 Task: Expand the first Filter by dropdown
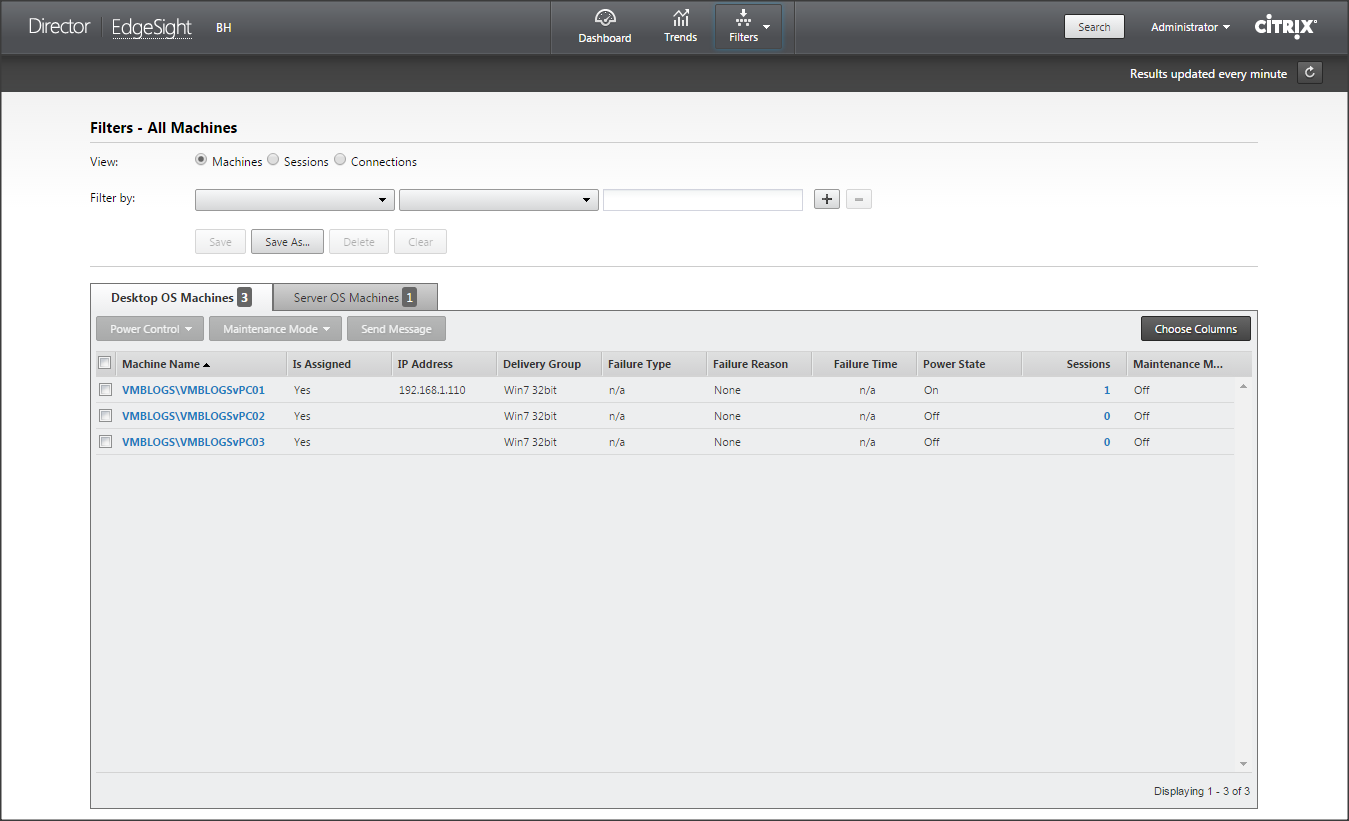[294, 200]
